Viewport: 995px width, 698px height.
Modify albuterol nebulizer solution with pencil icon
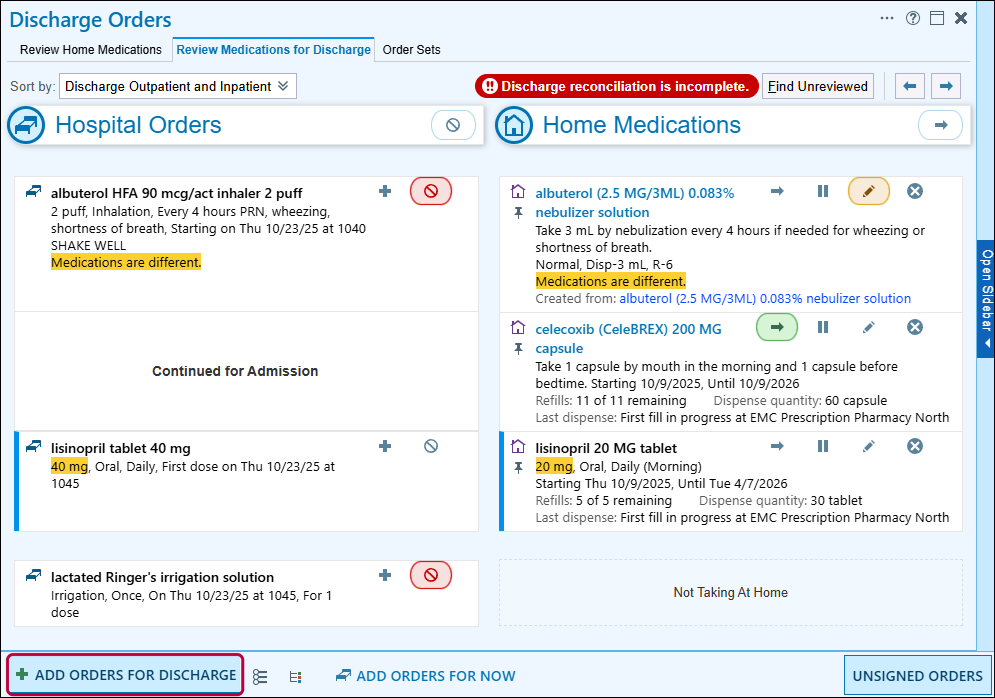(x=869, y=191)
